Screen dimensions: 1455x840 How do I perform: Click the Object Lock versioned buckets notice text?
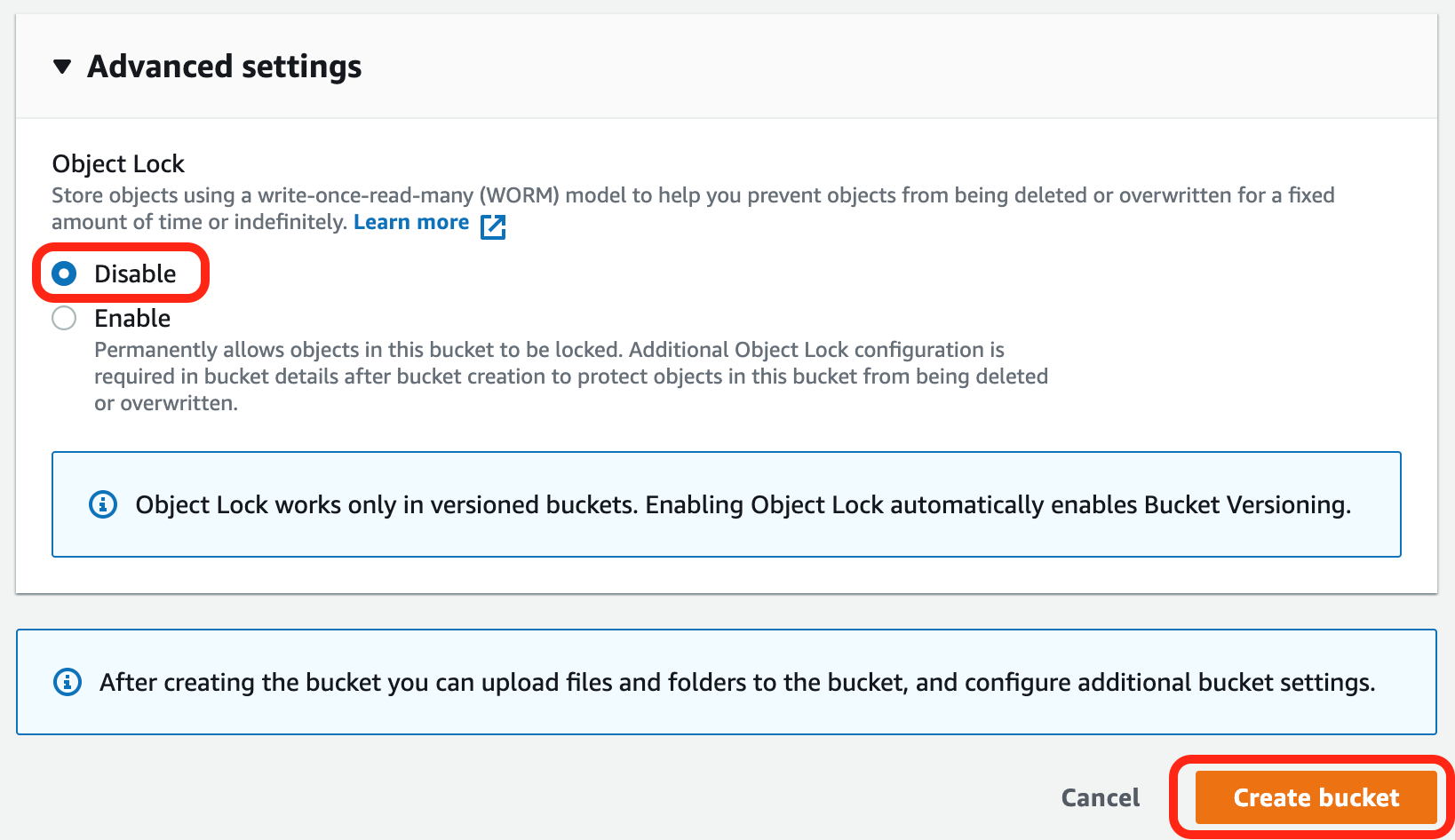click(x=743, y=504)
